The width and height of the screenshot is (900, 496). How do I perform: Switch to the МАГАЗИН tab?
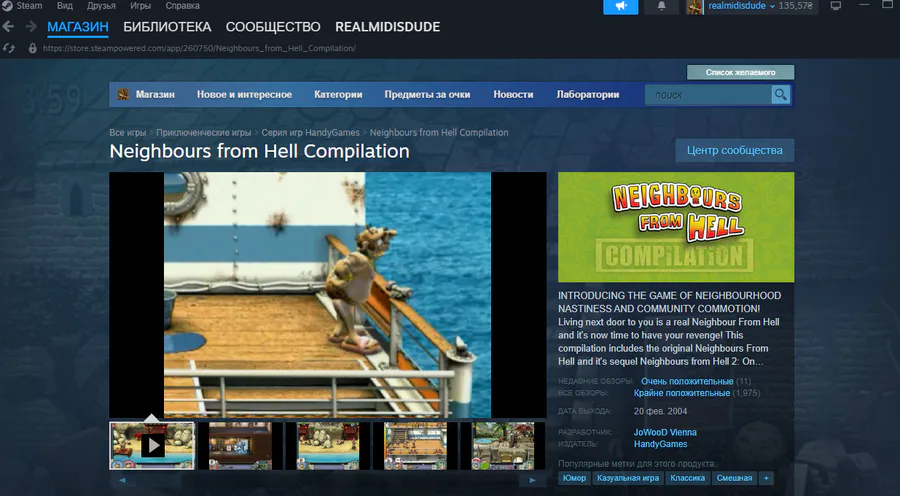click(x=77, y=27)
